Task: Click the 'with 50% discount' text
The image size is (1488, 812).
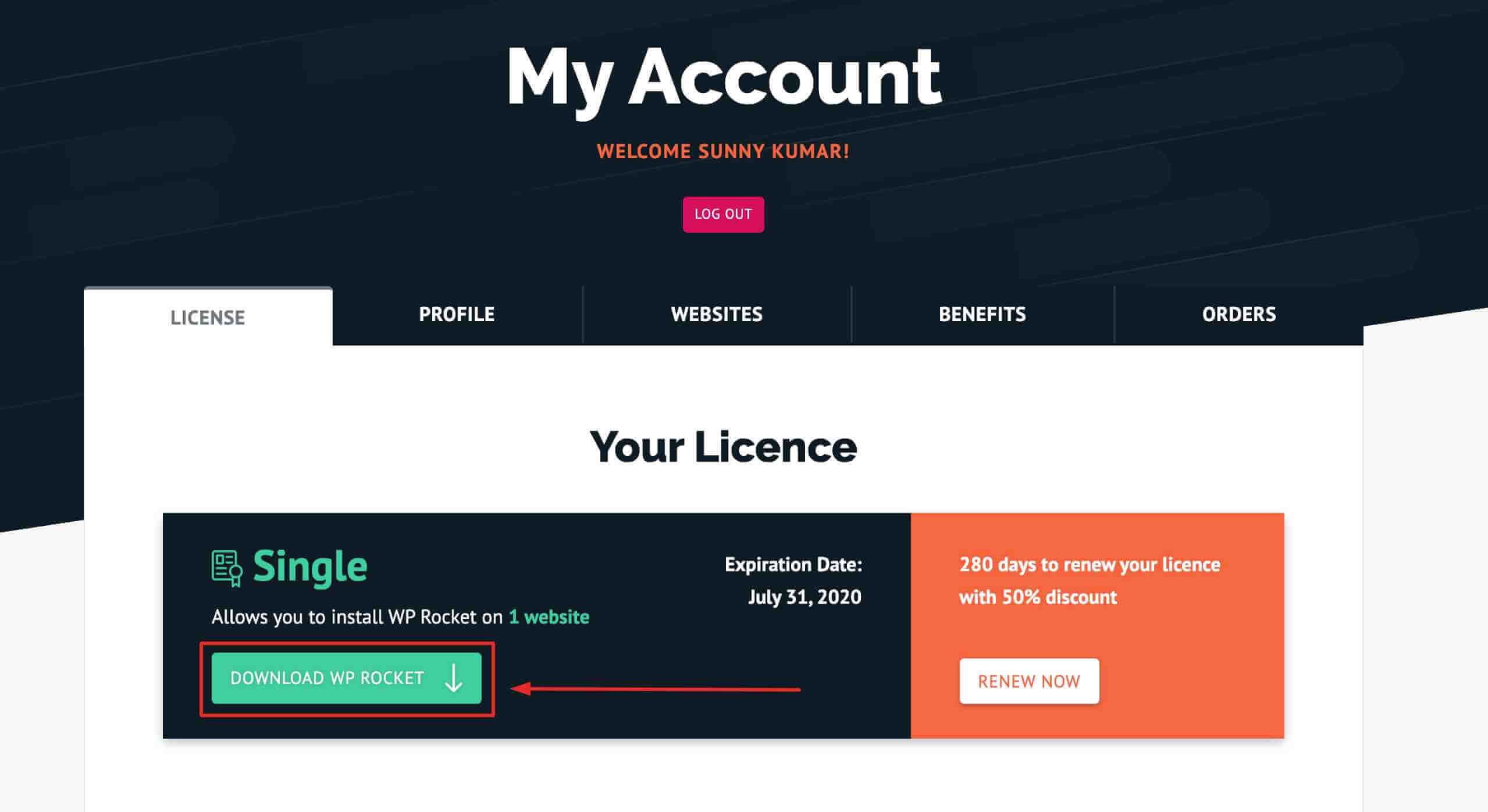Action: click(1038, 597)
